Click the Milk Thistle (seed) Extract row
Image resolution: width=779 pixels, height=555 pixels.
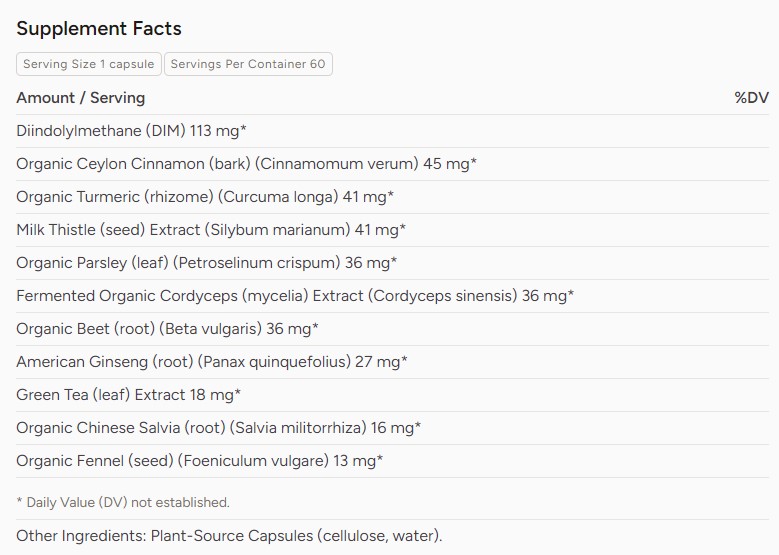pyautogui.click(x=211, y=230)
